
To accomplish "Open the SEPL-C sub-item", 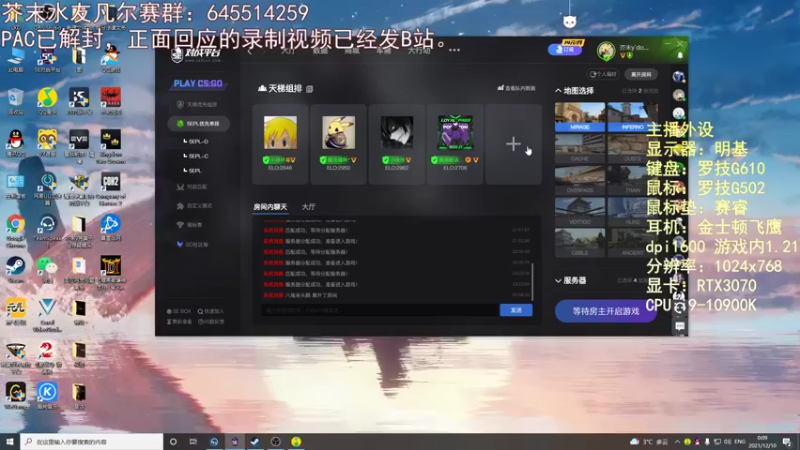I will 198,156.
